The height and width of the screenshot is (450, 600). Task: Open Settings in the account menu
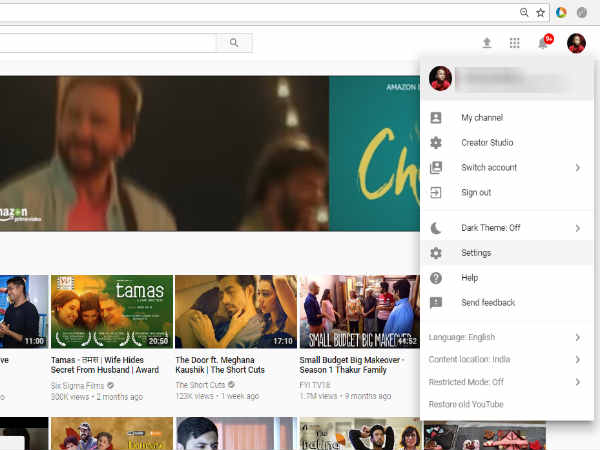[x=476, y=253]
